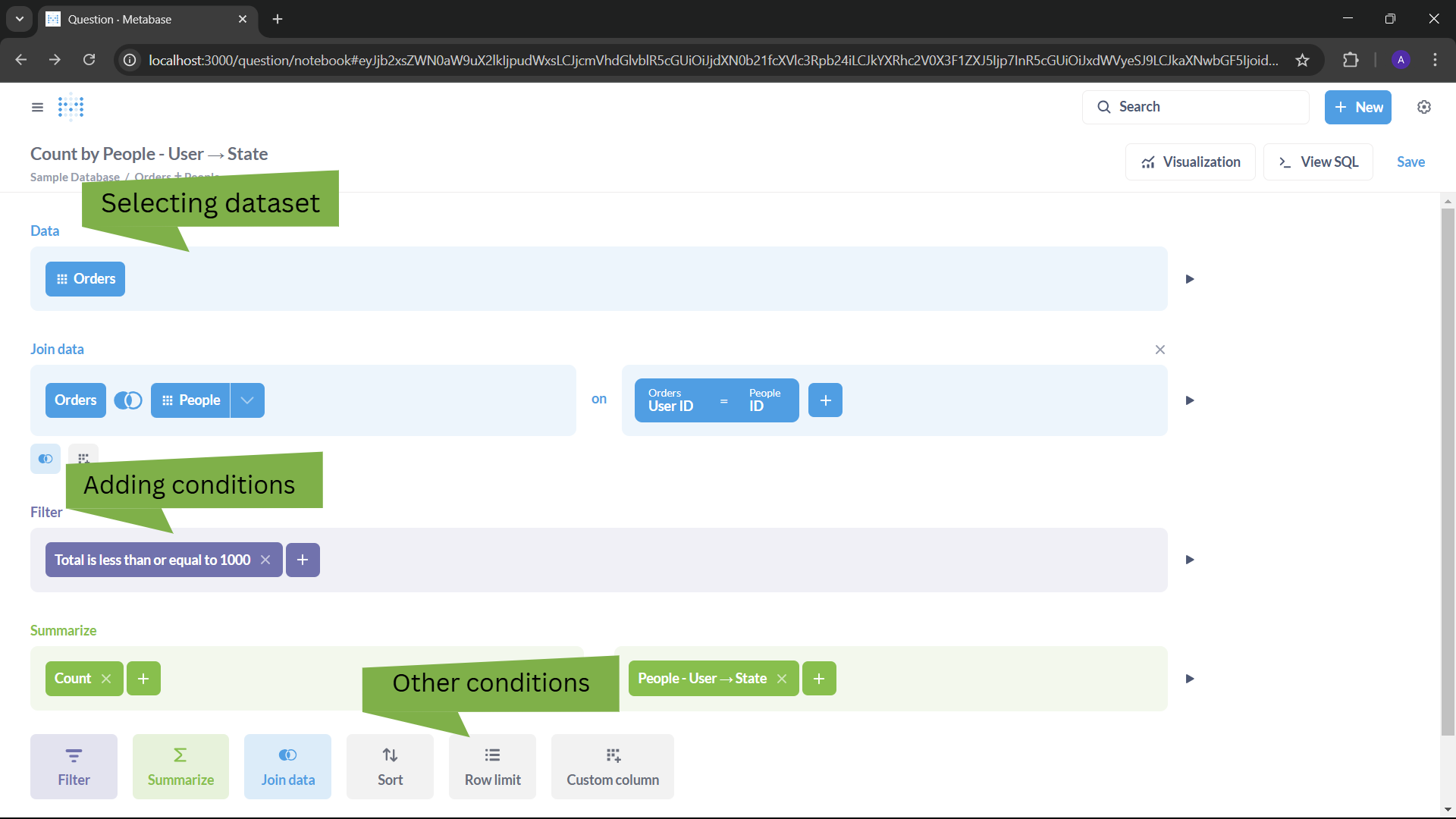Add a Custom column step
Image resolution: width=1456 pixels, height=819 pixels.
tap(613, 767)
